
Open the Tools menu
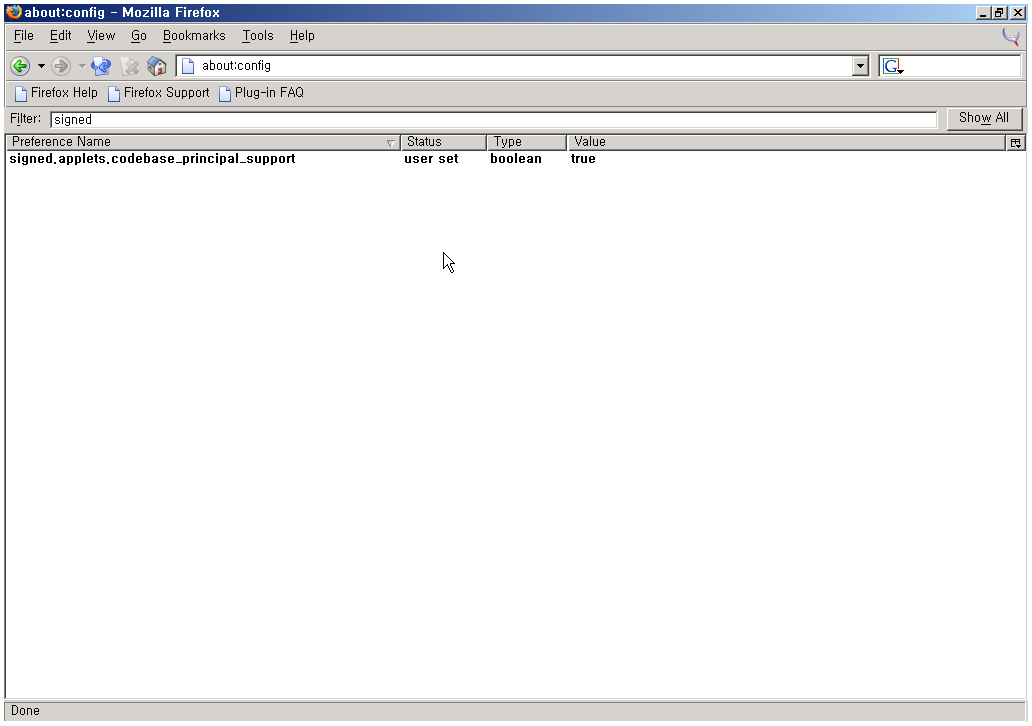click(x=257, y=36)
